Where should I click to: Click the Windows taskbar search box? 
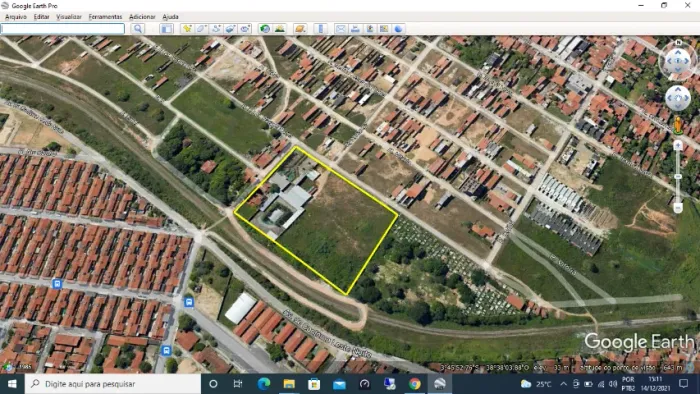[112, 384]
